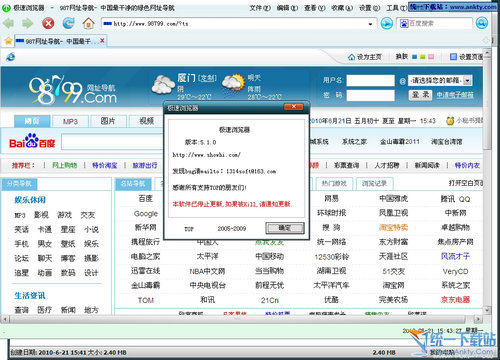The height and width of the screenshot is (360, 500).
Task: Click the cloudy weather icon for 厦门
Action: pyautogui.click(x=163, y=85)
